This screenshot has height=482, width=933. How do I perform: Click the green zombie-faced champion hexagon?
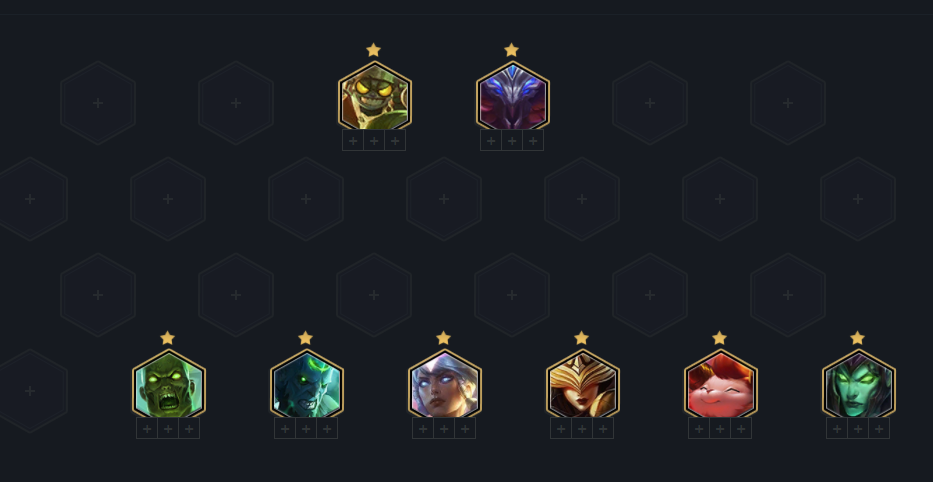[x=168, y=383]
